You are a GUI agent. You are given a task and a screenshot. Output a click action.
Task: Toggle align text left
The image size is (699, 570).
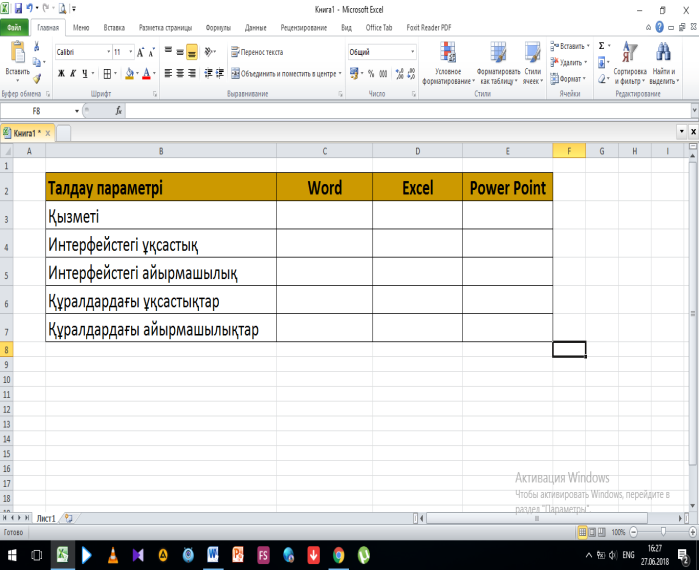(168, 73)
